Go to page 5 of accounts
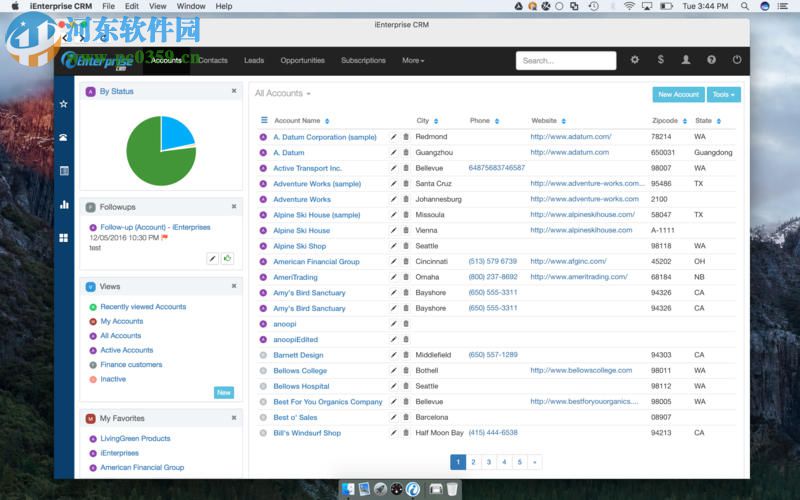 tap(519, 462)
